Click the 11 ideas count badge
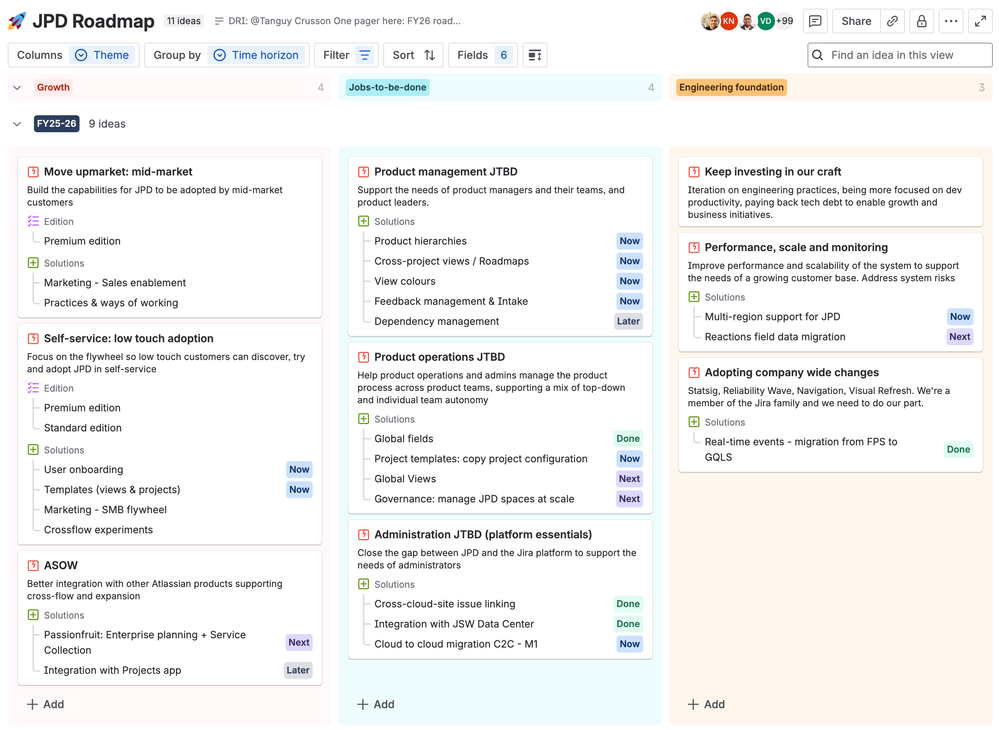Screen dimensions: 999x730 click(x=183, y=21)
